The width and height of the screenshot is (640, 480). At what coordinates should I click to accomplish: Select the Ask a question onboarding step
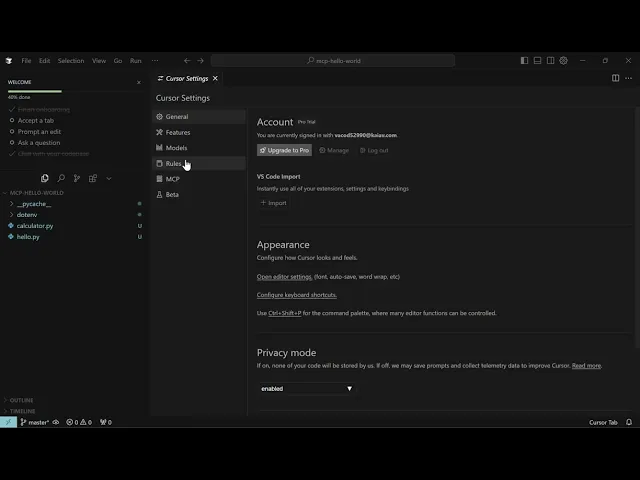pos(39,142)
